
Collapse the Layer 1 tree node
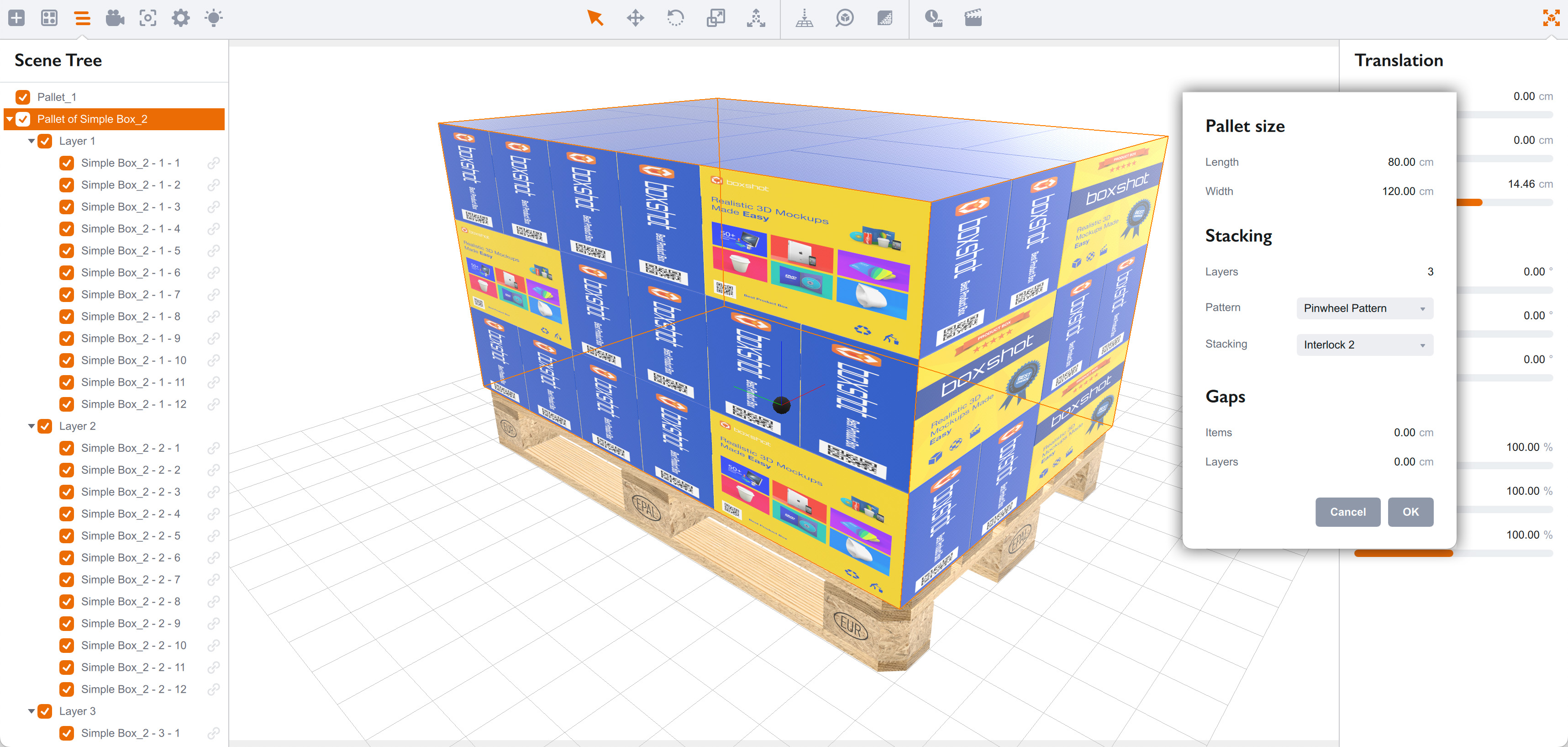31,141
